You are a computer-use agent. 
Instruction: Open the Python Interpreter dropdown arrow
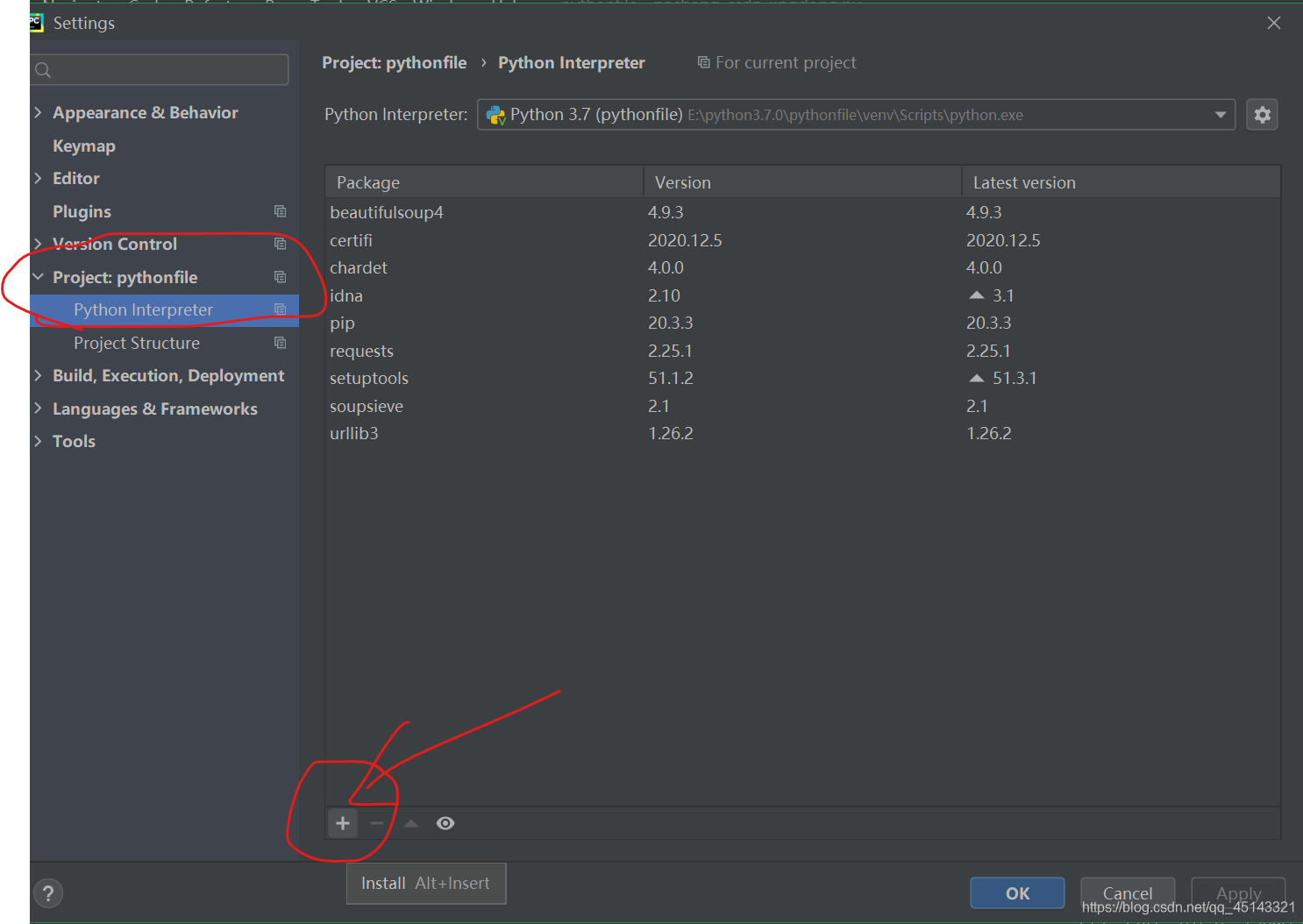(x=1221, y=115)
